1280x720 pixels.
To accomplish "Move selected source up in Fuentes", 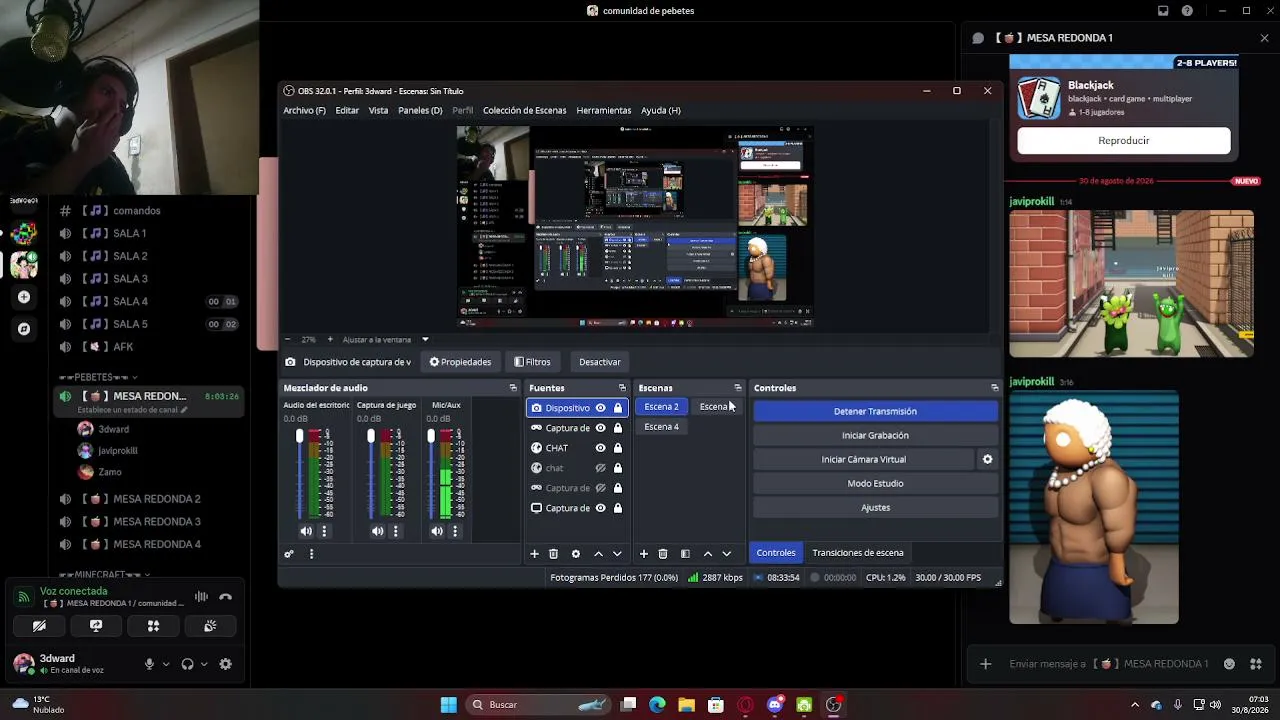I will (x=598, y=554).
